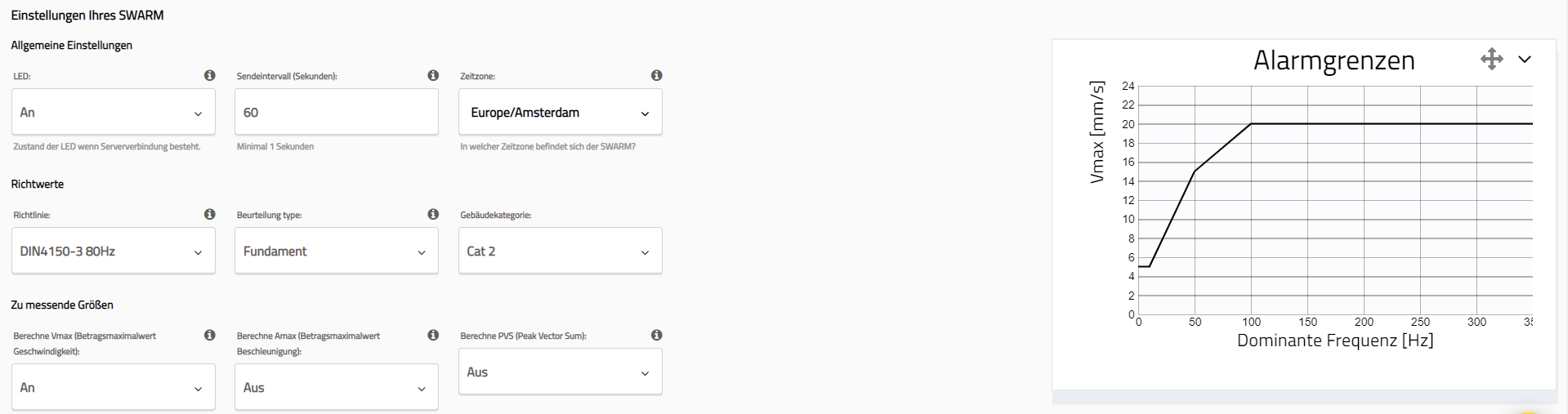Collapse the Alarmgrenzen chart panel
This screenshot has height=414, width=1568.
point(1524,59)
